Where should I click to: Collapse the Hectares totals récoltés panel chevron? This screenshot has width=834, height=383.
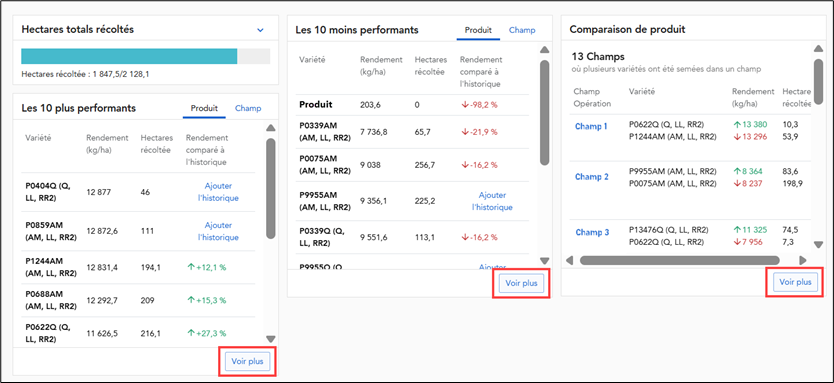(260, 30)
